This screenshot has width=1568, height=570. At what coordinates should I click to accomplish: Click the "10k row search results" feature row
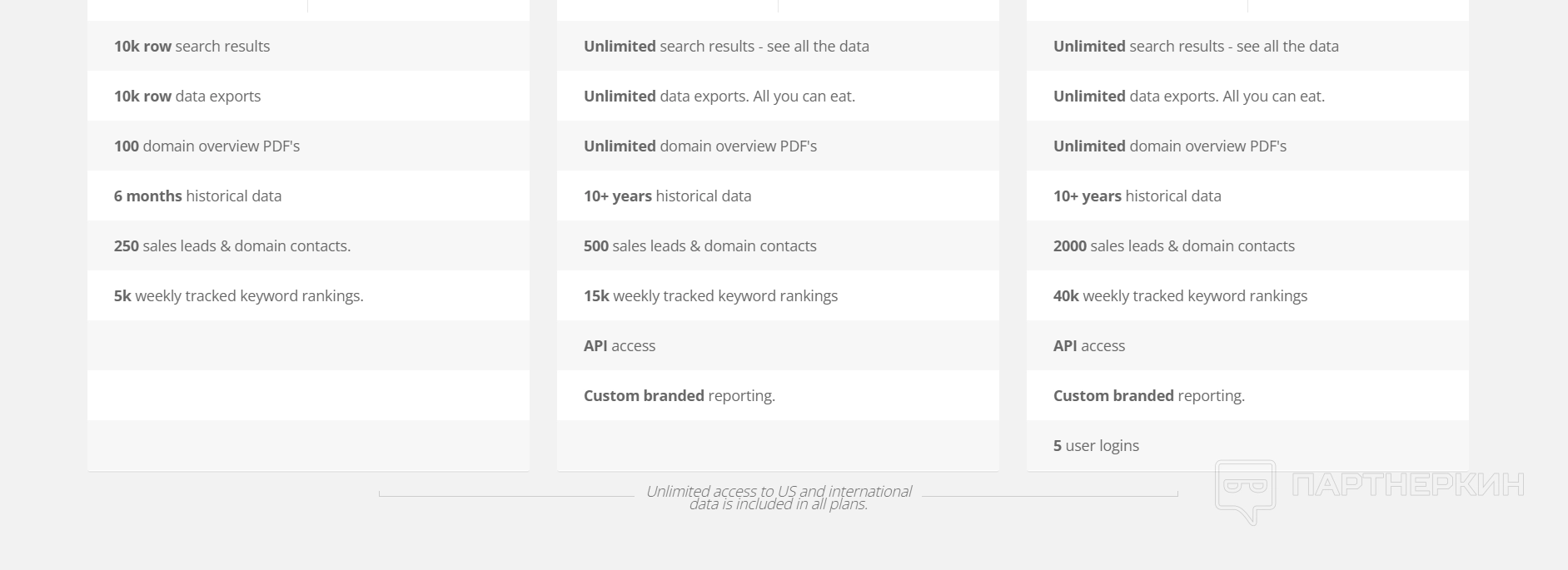192,47
